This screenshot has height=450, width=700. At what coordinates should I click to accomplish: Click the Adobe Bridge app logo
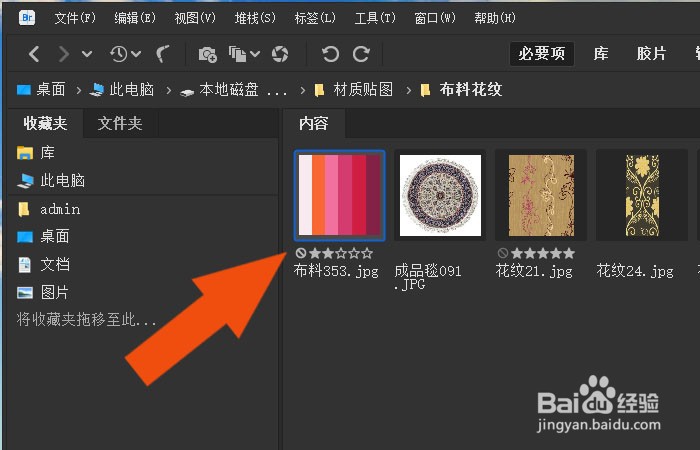[x=27, y=17]
